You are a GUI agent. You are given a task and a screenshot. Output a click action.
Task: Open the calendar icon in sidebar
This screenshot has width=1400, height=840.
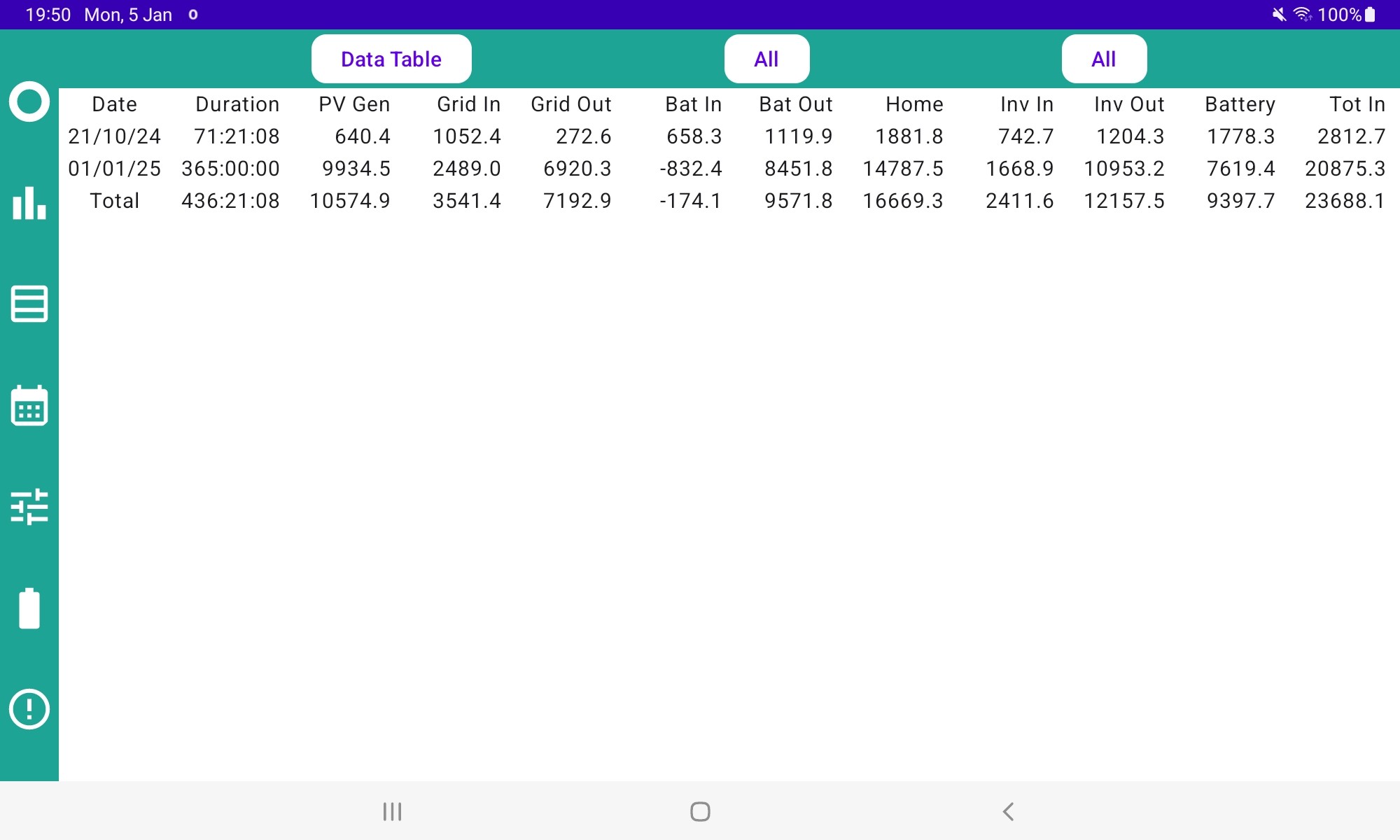(29, 405)
